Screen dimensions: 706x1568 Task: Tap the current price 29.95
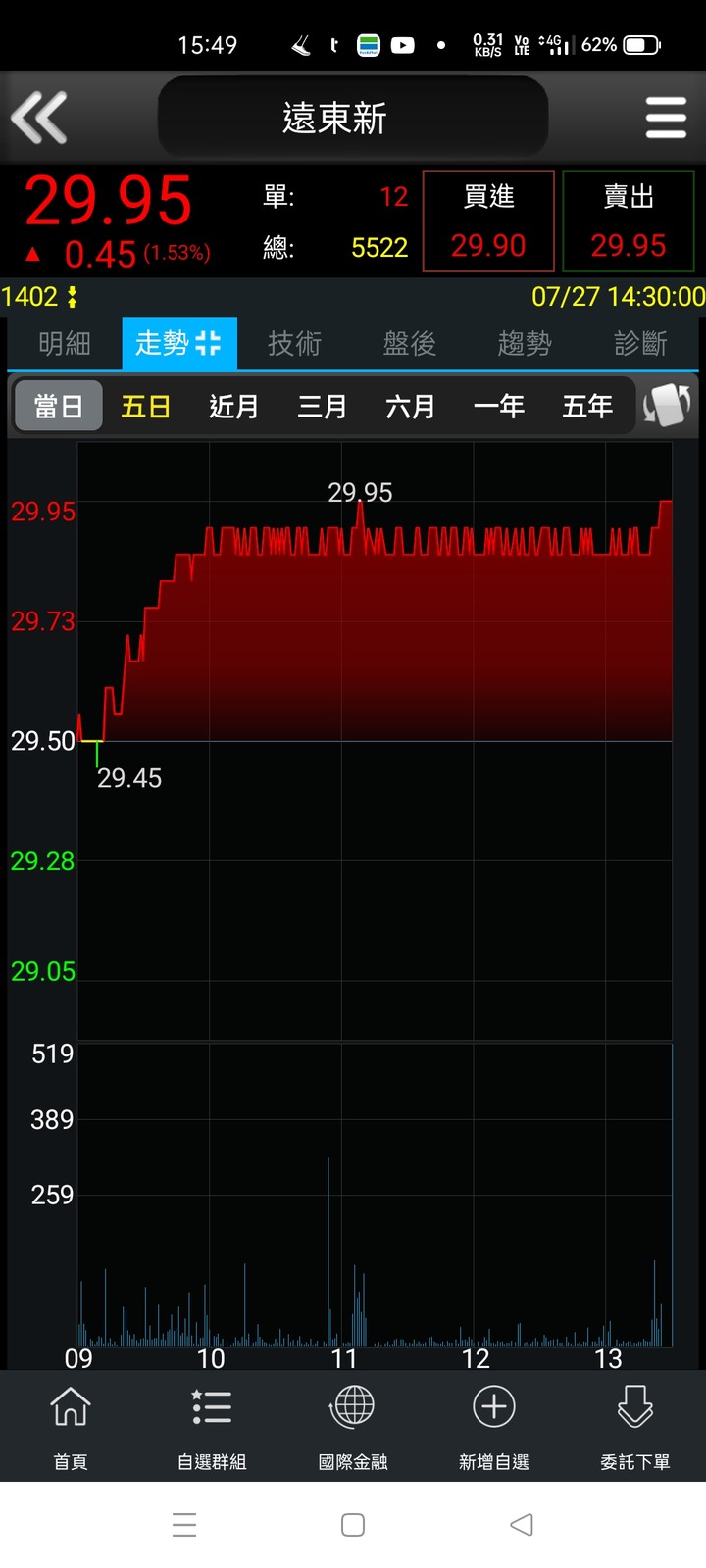[108, 201]
